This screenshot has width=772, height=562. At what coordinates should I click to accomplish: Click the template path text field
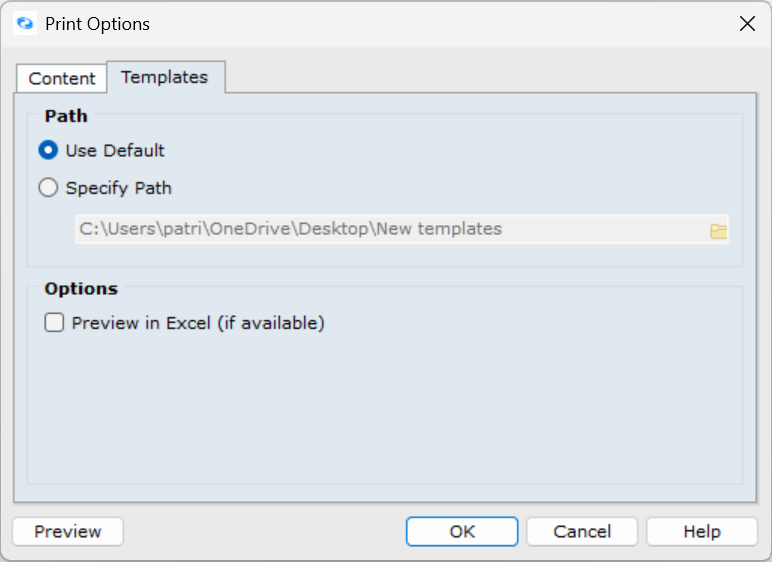[390, 230]
